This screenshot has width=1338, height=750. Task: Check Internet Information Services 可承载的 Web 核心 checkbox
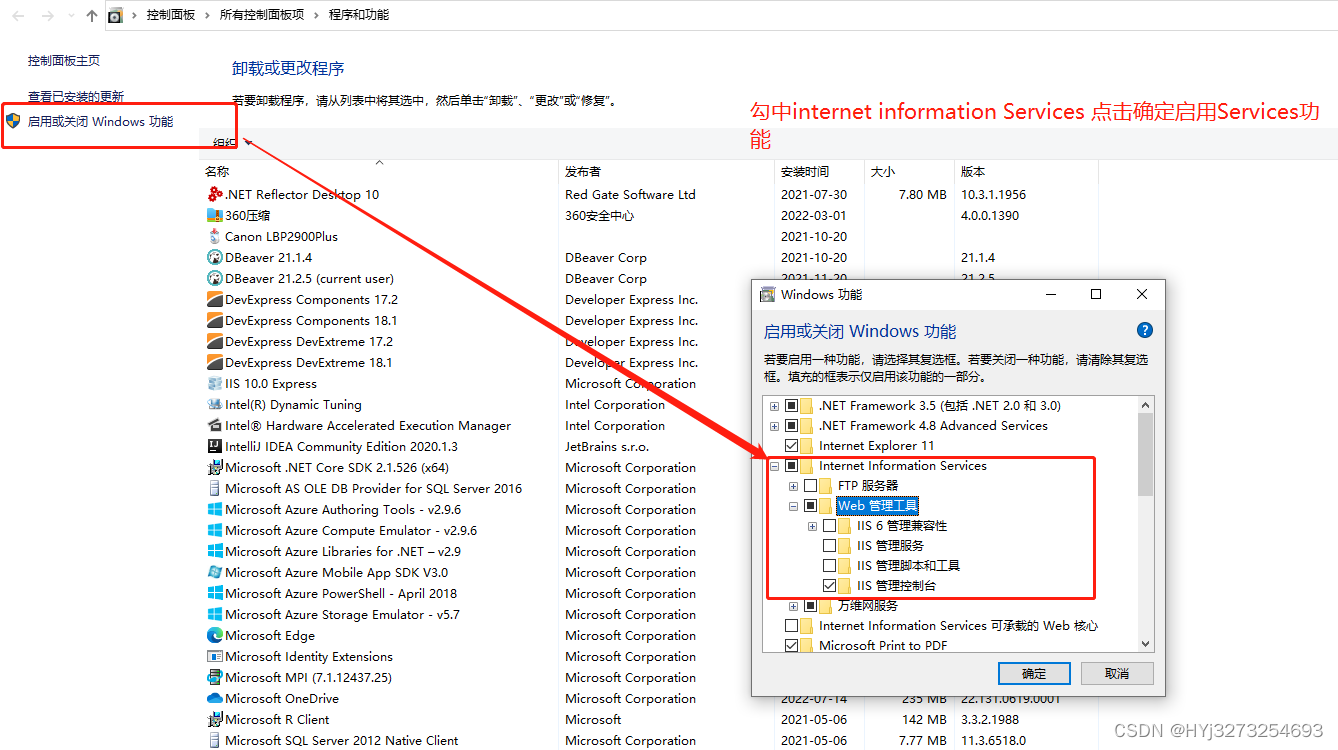(792, 626)
